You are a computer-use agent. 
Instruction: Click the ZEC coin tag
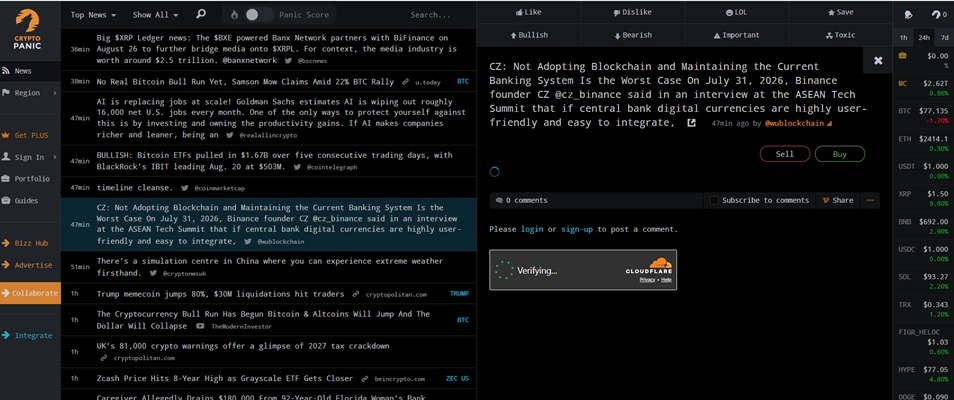click(x=451, y=378)
